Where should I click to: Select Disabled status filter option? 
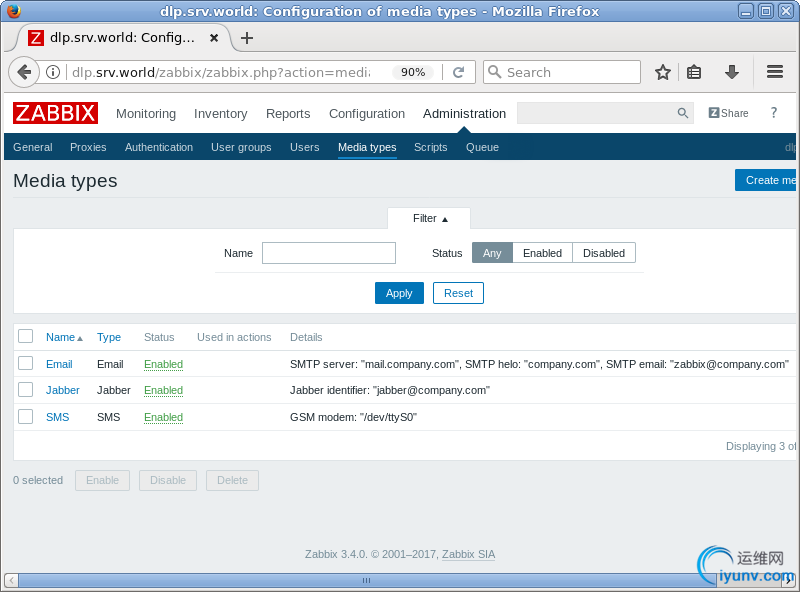point(604,253)
